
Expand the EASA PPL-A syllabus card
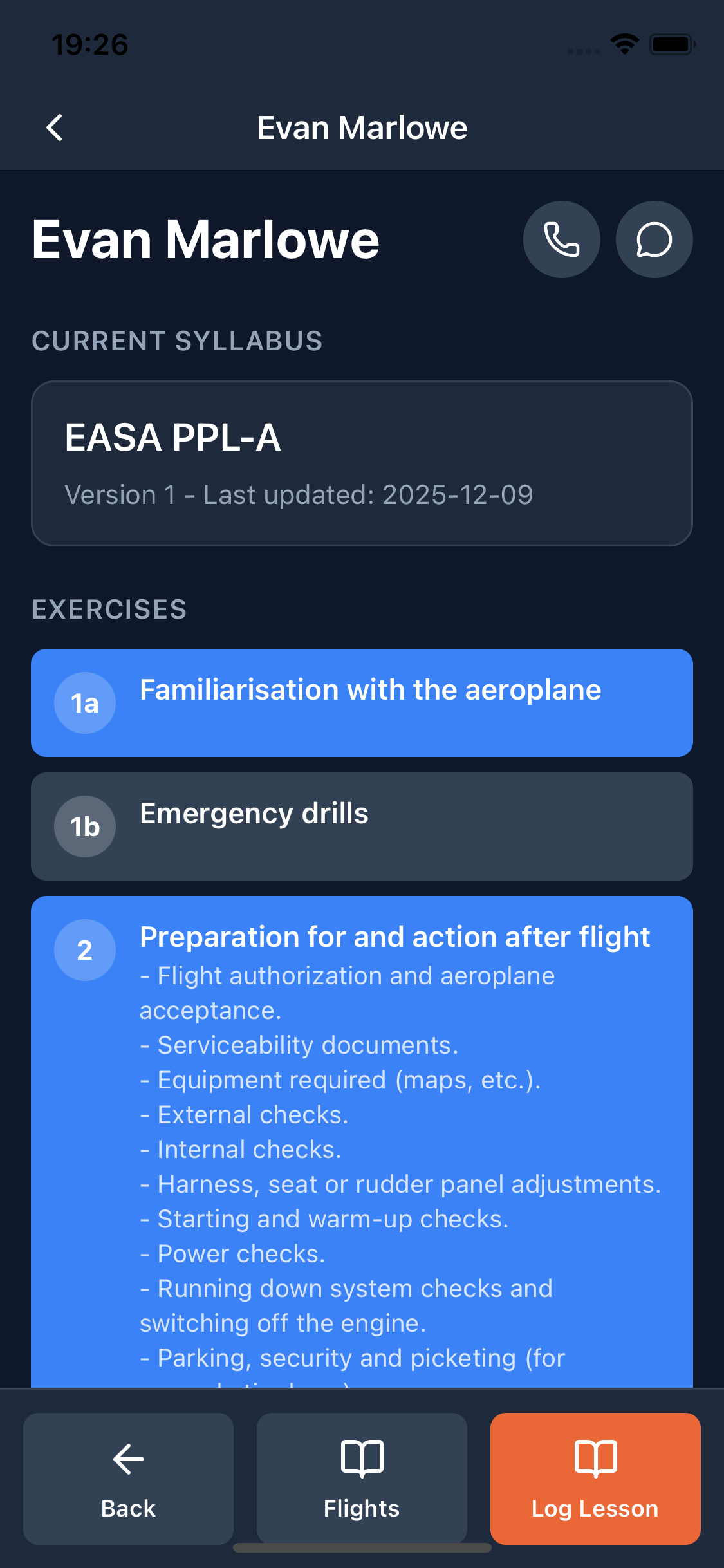pyautogui.click(x=362, y=462)
